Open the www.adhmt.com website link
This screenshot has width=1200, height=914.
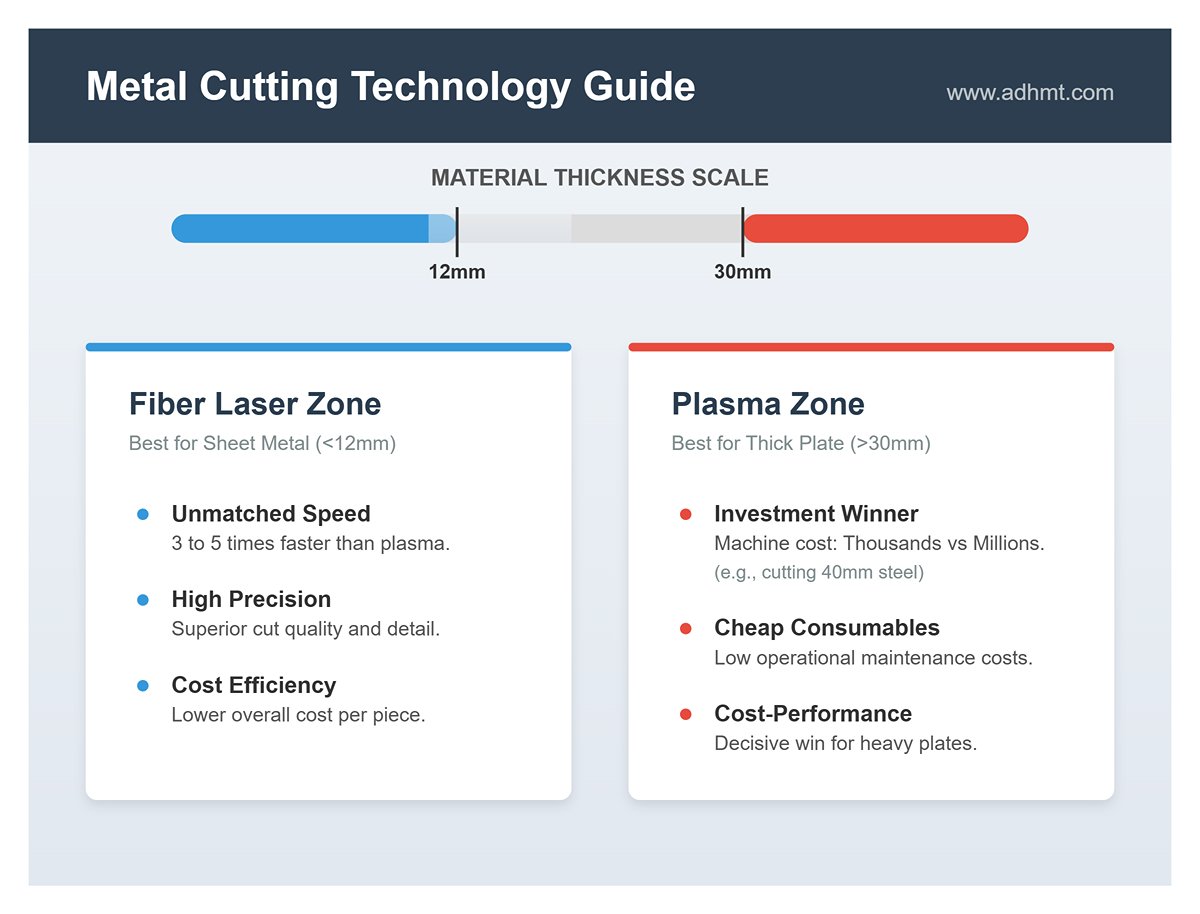point(1029,93)
